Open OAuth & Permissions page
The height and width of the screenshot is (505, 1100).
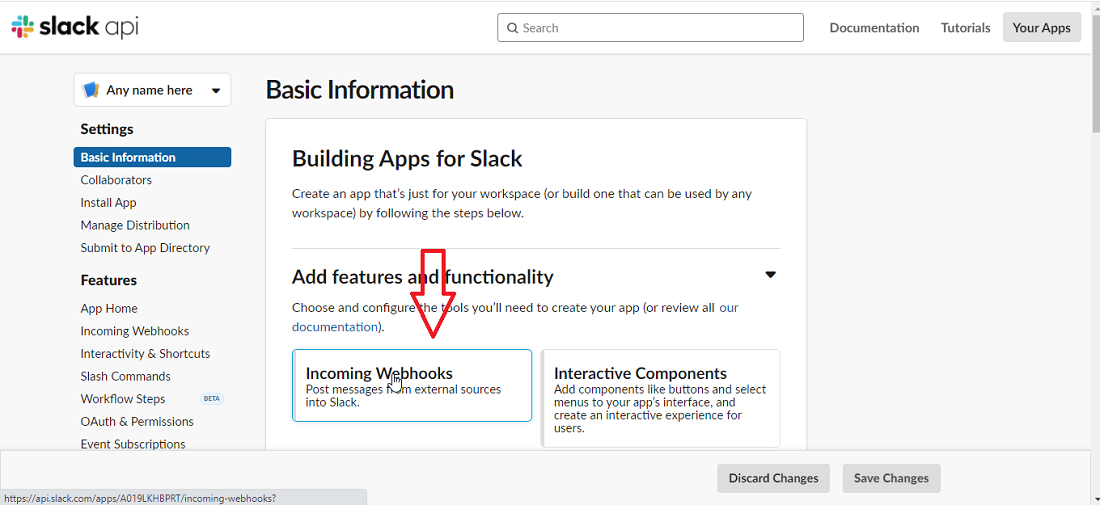point(137,422)
